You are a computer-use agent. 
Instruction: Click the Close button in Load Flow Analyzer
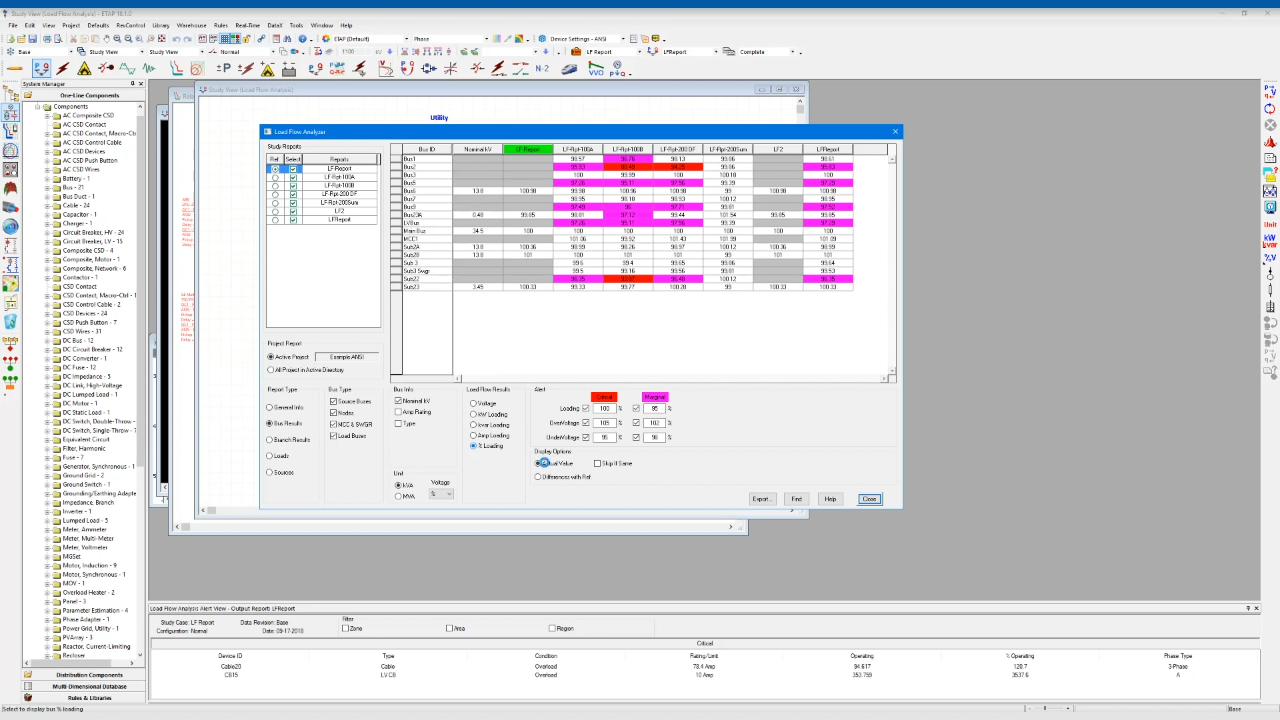click(x=869, y=499)
